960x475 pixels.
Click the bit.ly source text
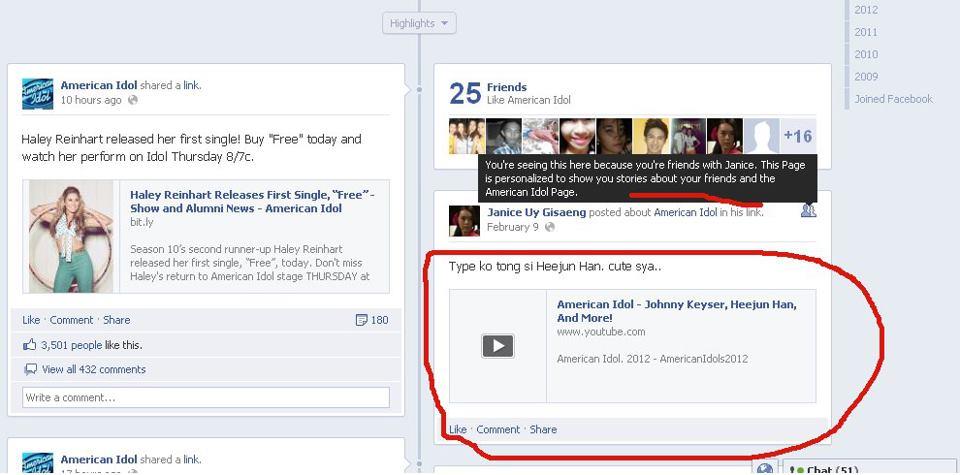[x=141, y=222]
